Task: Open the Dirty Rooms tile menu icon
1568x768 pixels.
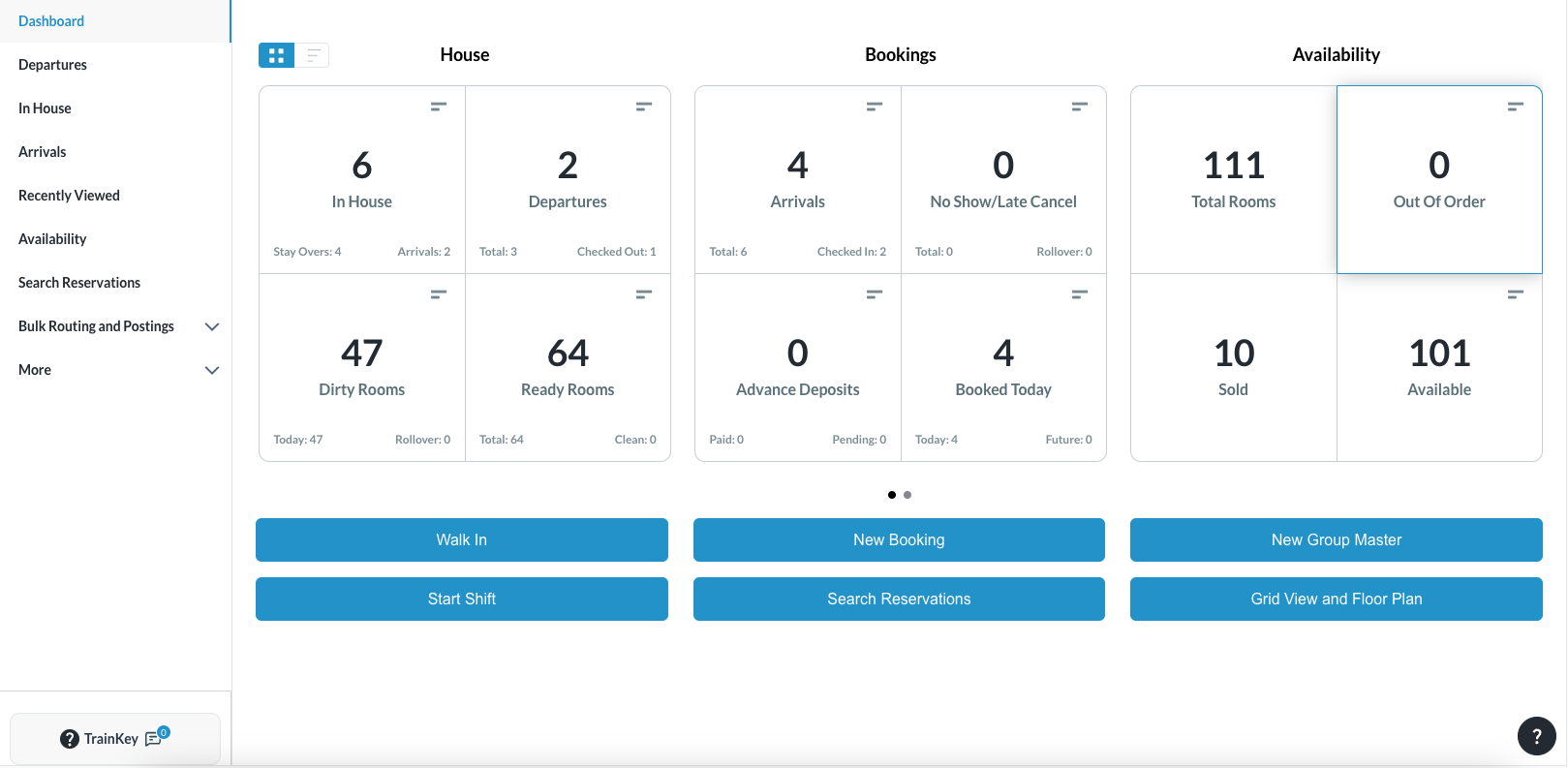Action: [438, 294]
